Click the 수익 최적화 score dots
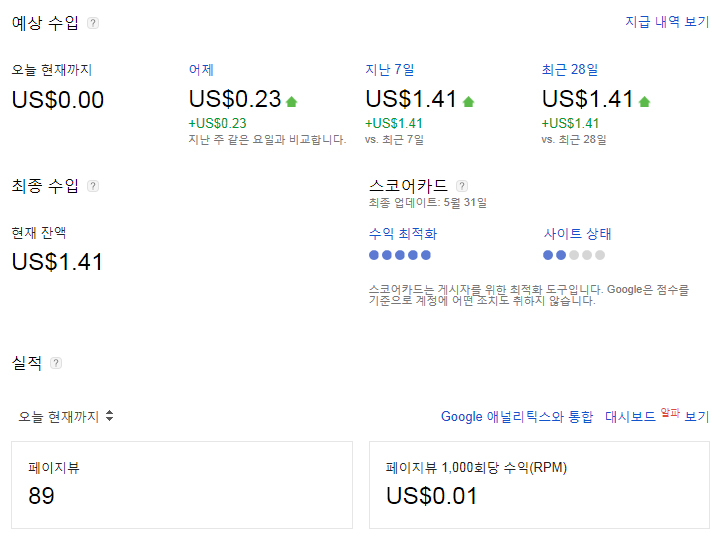This screenshot has width=720, height=540. (400, 255)
